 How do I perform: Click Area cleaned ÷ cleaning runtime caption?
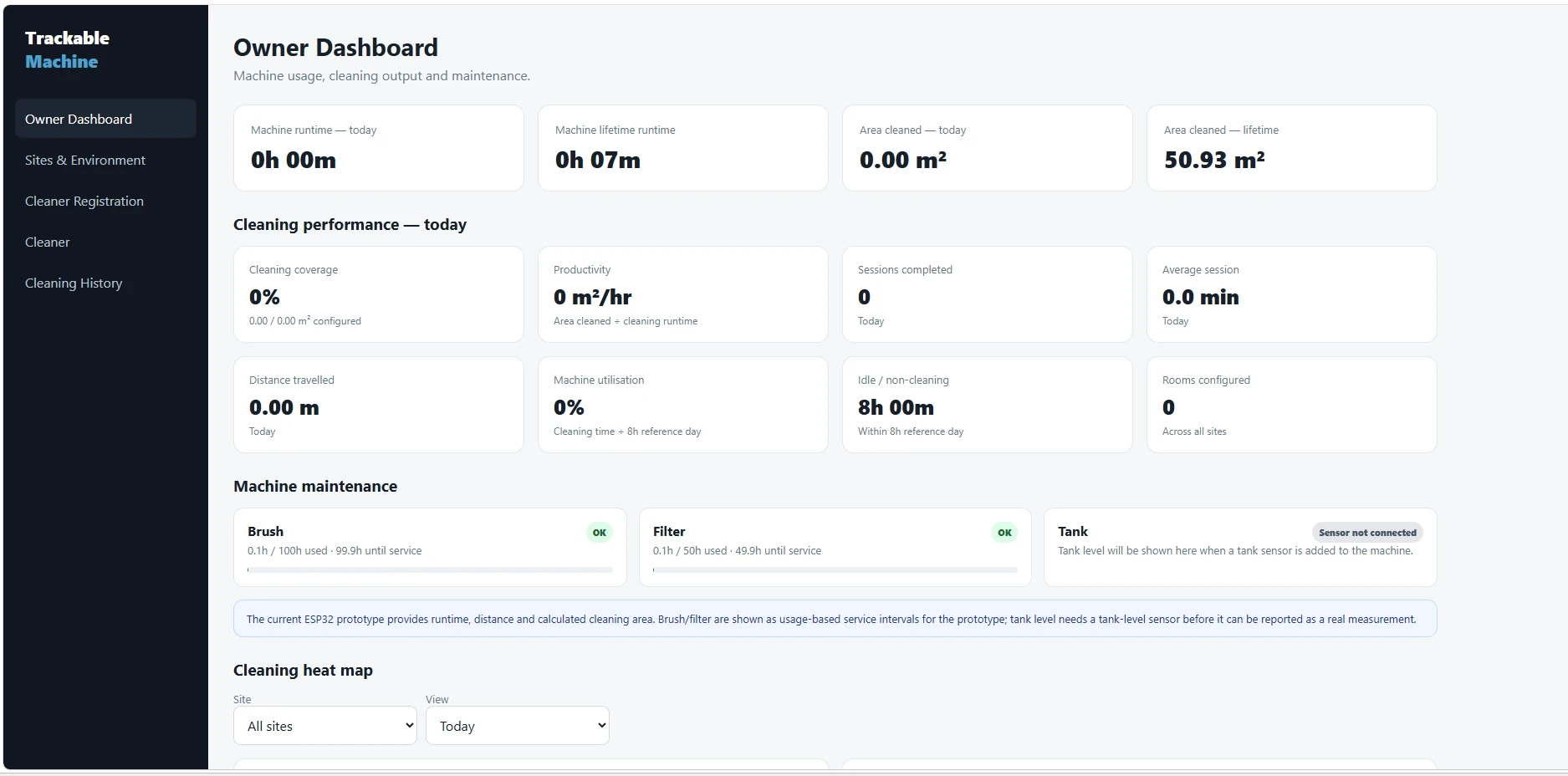coord(626,321)
